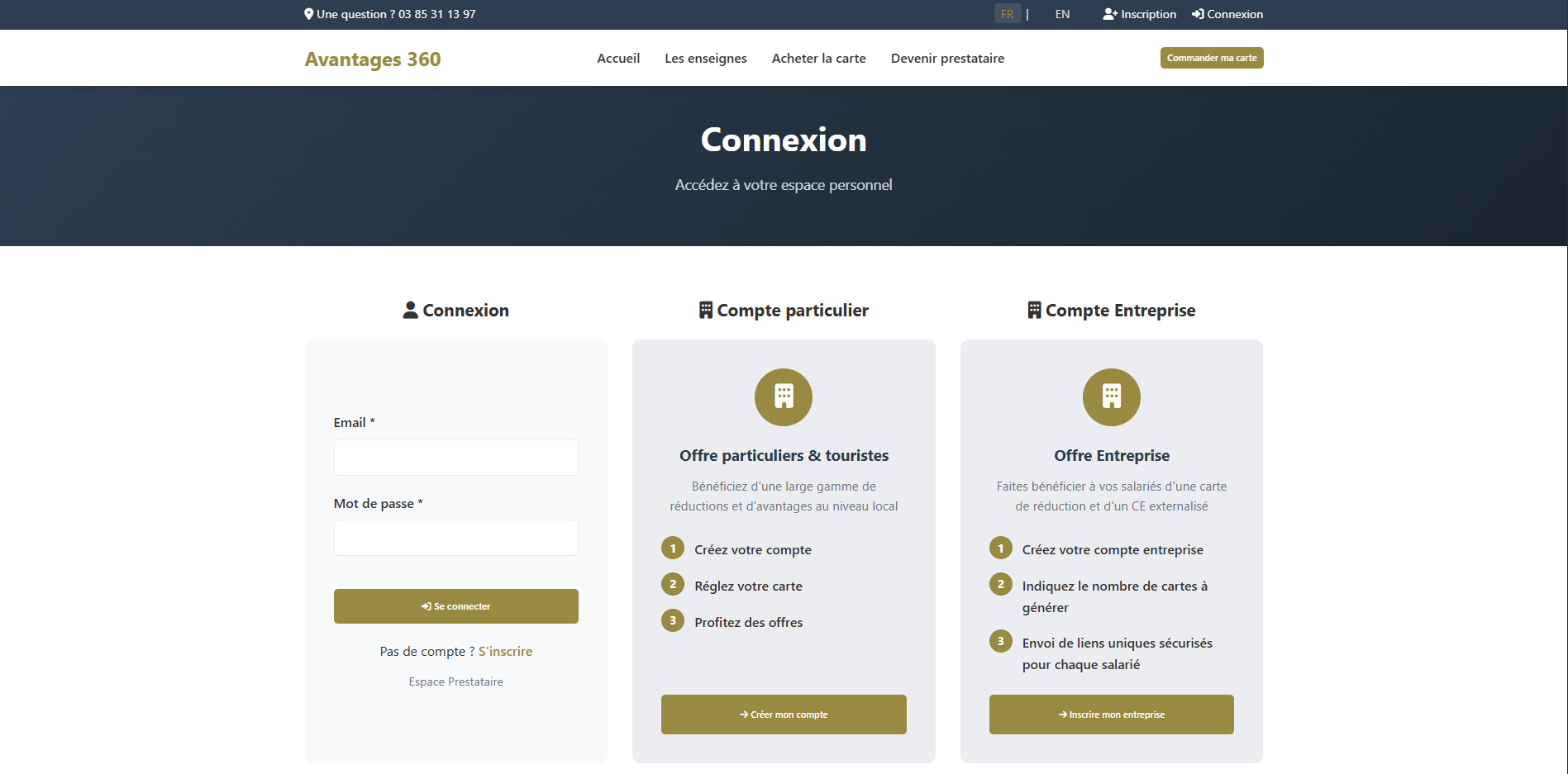Click the building icon next to Compte particulier

706,309
